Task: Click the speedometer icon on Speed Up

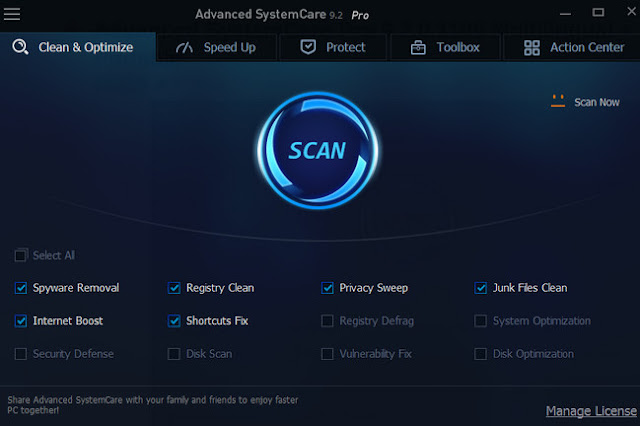Action: [x=184, y=48]
